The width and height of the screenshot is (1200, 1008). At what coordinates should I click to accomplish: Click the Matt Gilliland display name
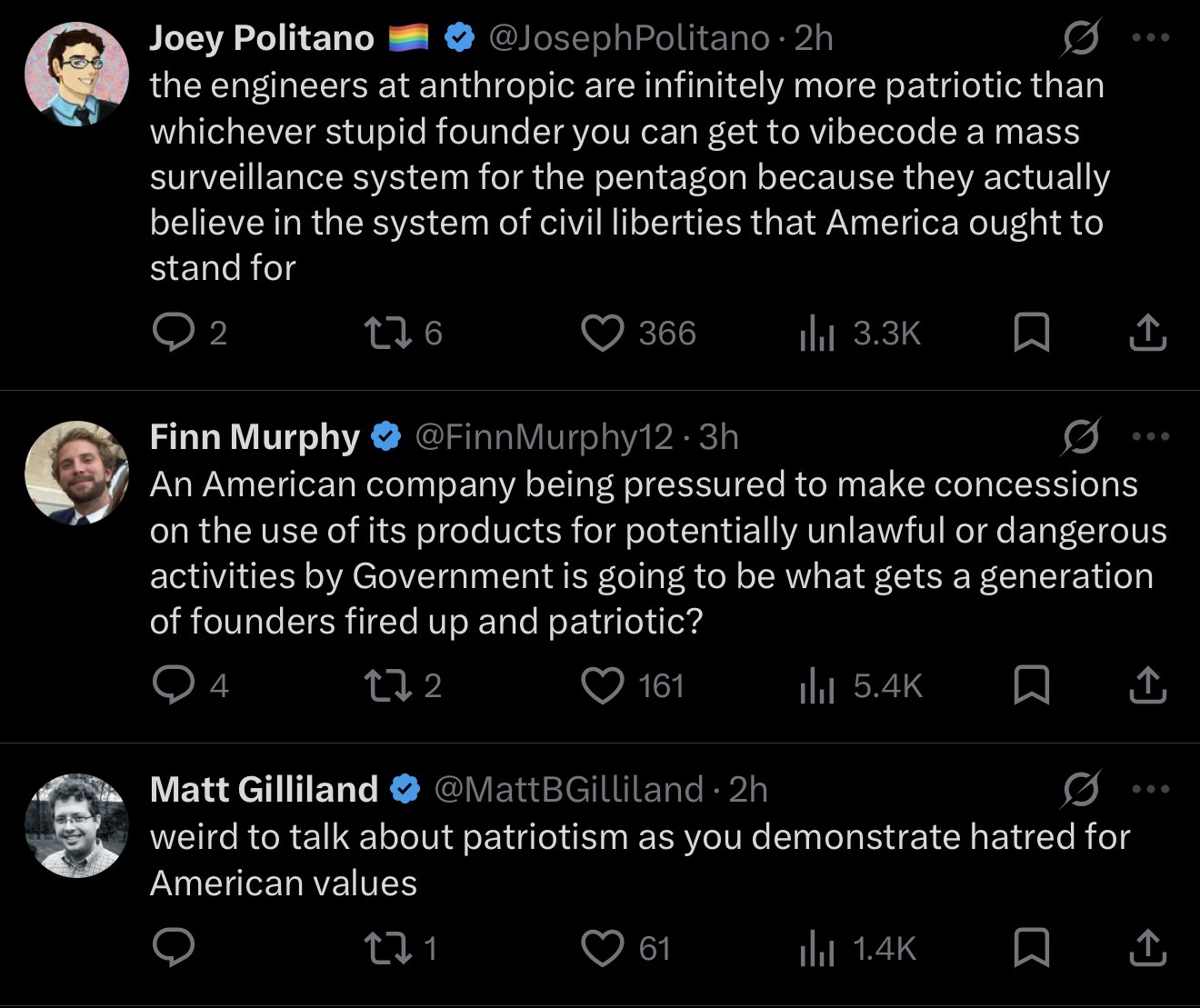[264, 789]
